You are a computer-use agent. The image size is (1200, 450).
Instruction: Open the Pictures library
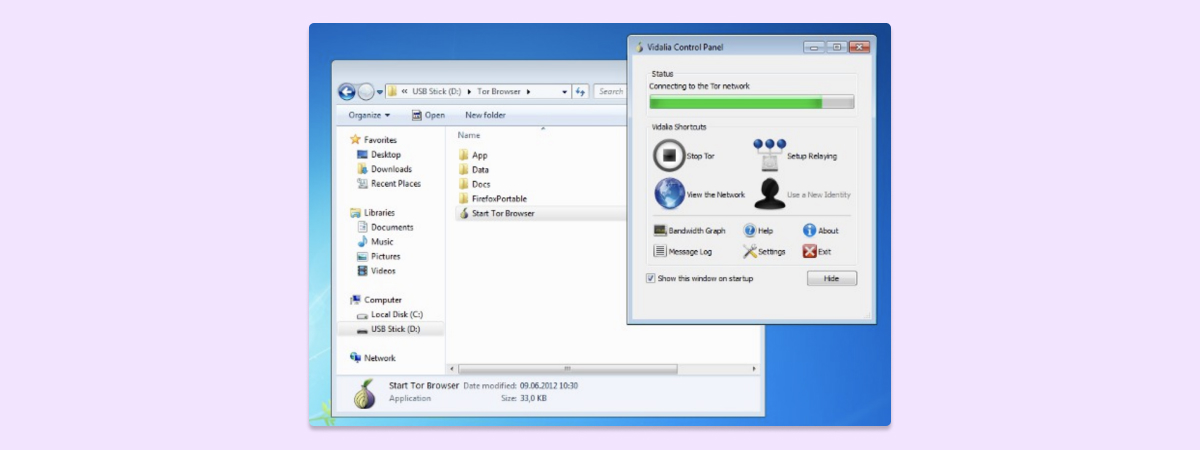click(378, 256)
